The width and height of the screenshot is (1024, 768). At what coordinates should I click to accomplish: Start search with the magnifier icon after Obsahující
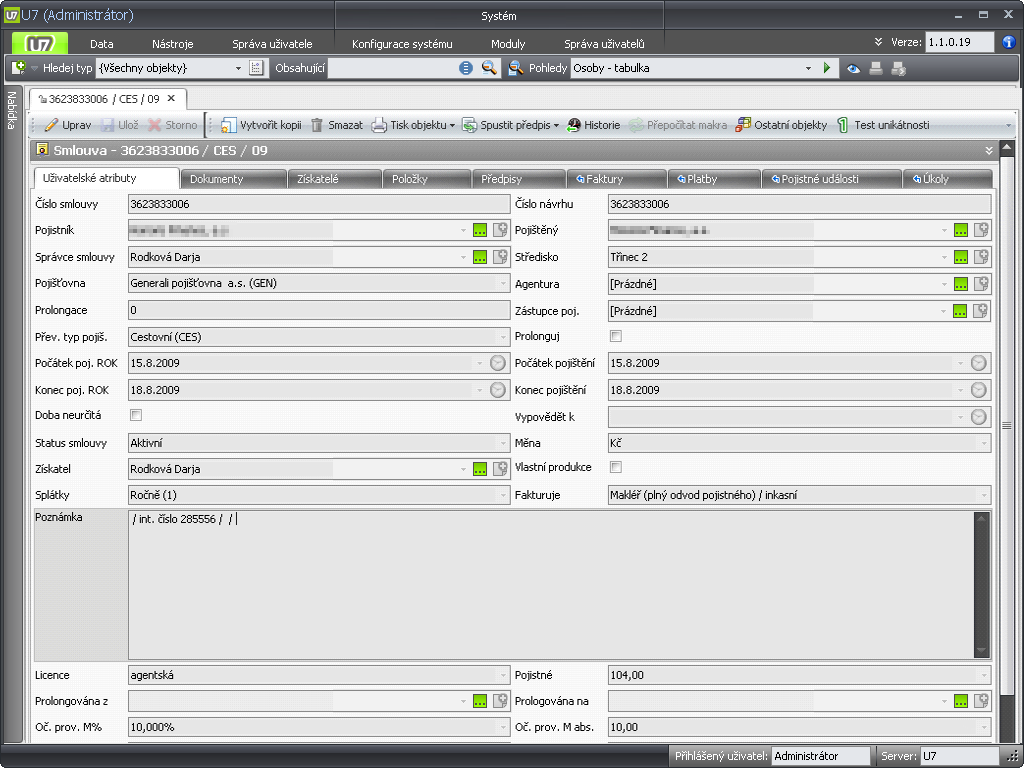click(489, 68)
